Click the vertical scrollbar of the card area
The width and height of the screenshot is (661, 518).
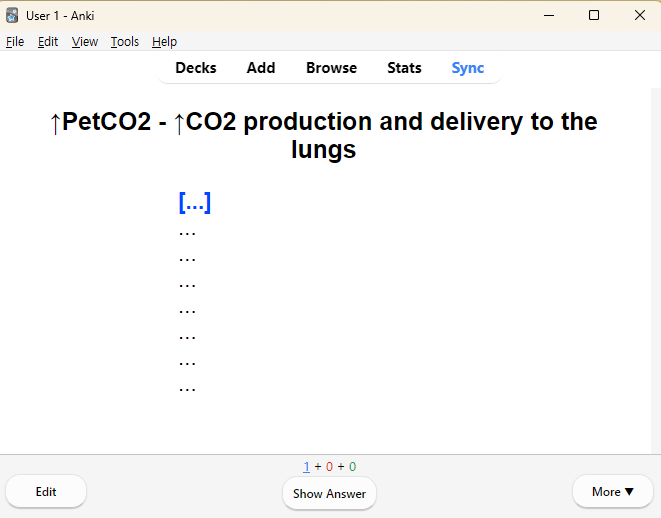(656, 271)
